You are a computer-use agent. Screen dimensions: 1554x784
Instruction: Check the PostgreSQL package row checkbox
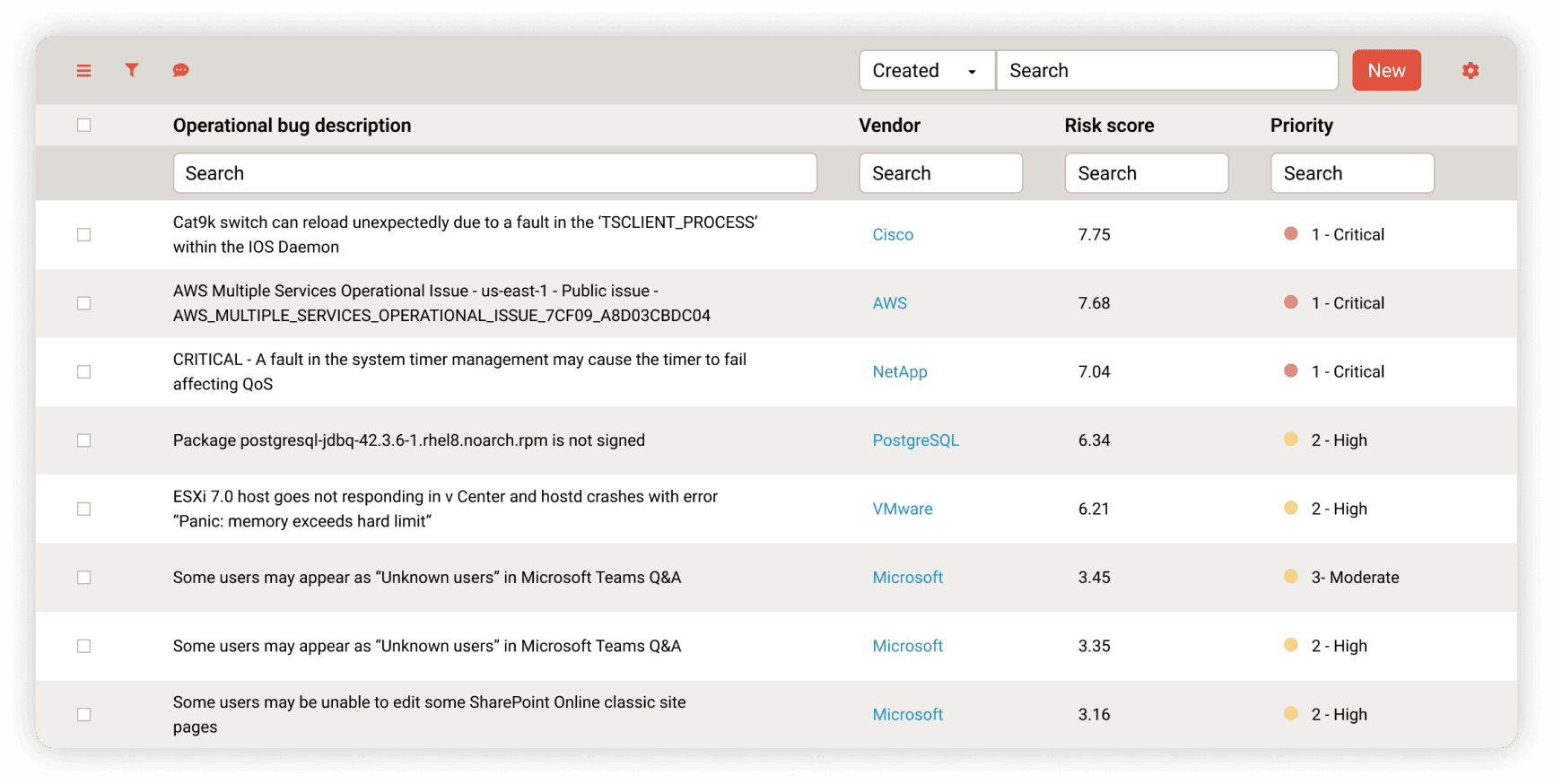click(84, 440)
